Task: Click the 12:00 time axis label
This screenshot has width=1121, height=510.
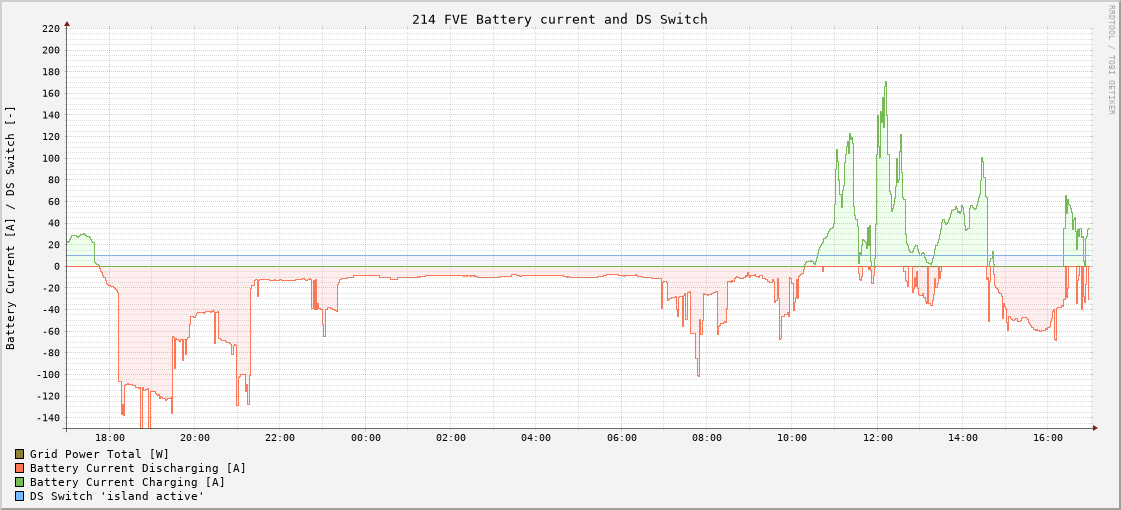Action: coord(878,438)
